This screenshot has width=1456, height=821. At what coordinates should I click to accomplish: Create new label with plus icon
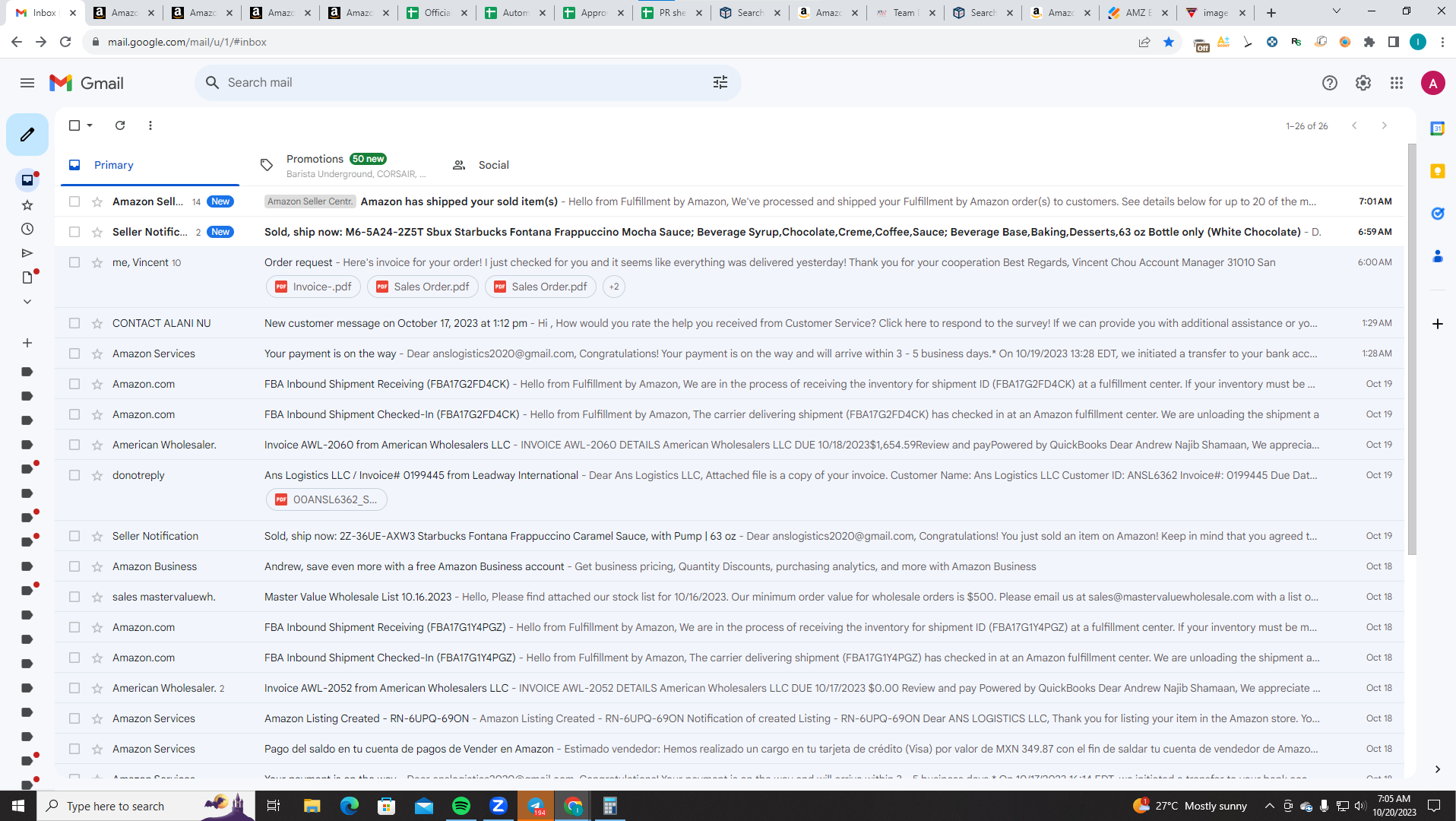click(27, 343)
